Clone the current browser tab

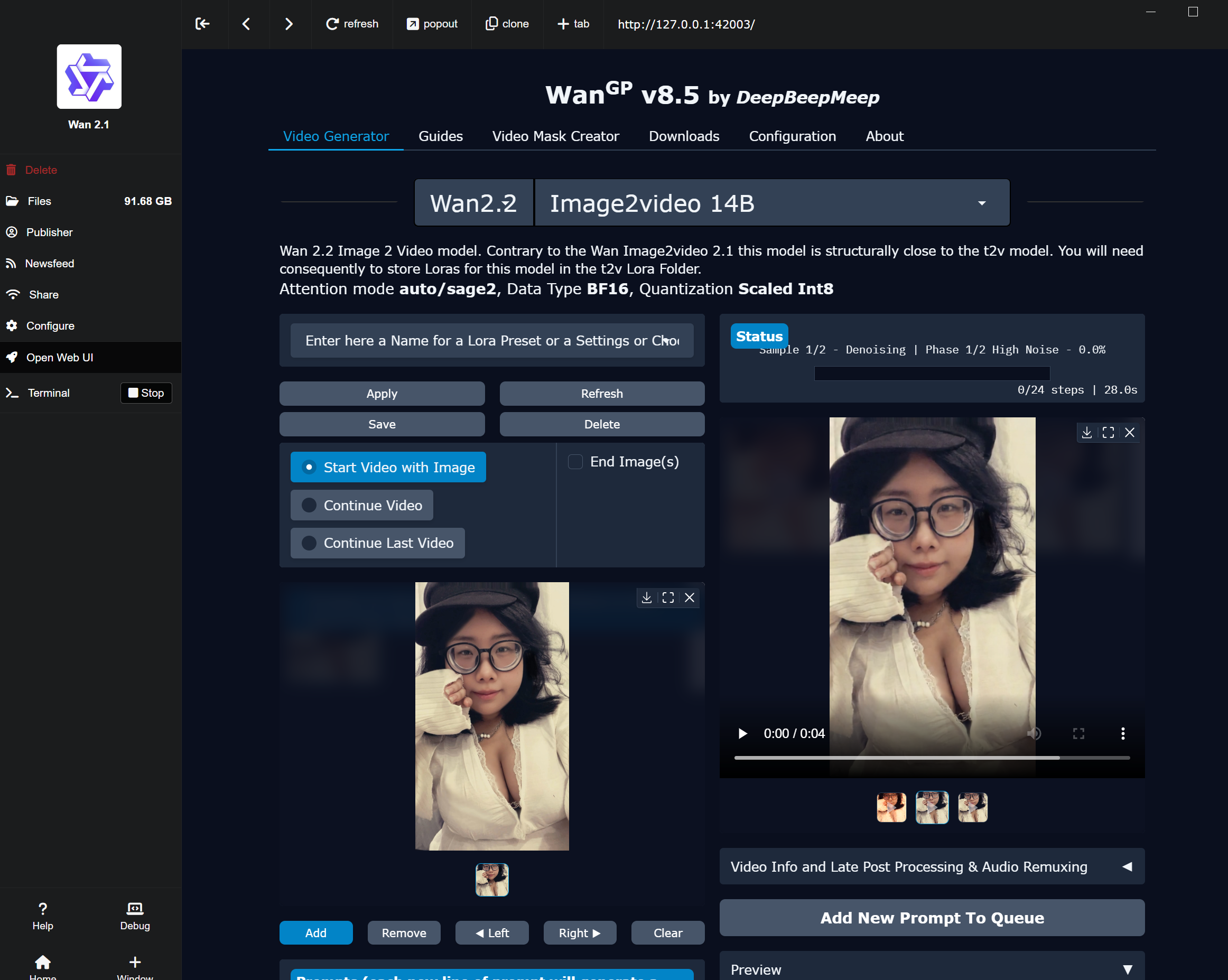[x=507, y=24]
